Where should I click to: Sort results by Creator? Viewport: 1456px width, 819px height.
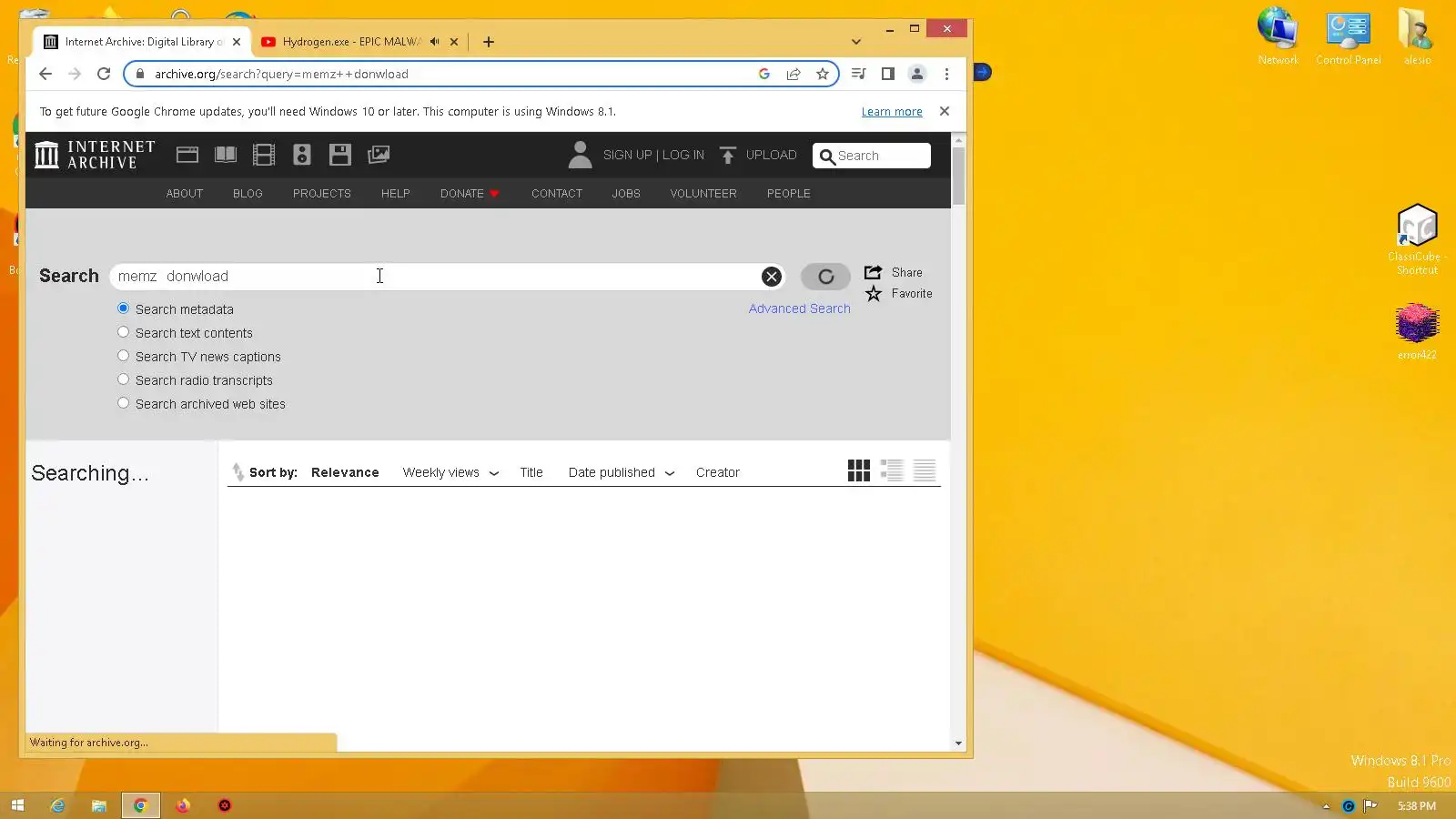[x=718, y=473]
